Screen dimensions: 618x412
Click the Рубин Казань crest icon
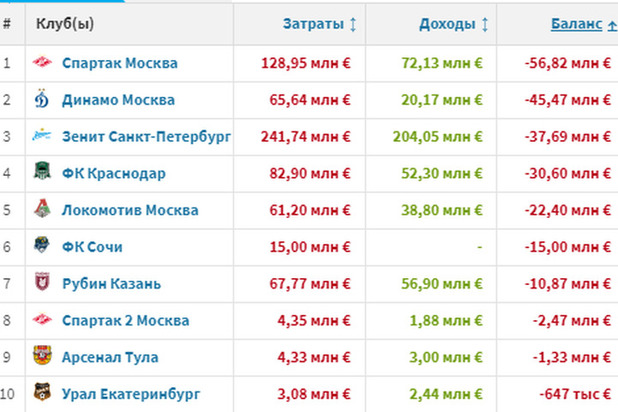pos(42,282)
